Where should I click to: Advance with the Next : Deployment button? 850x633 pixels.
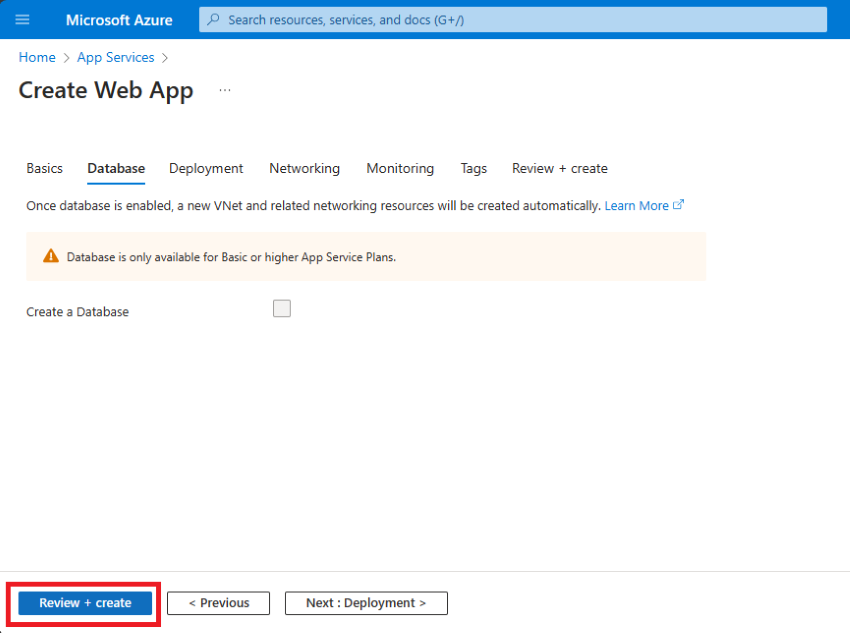pyautogui.click(x=366, y=603)
